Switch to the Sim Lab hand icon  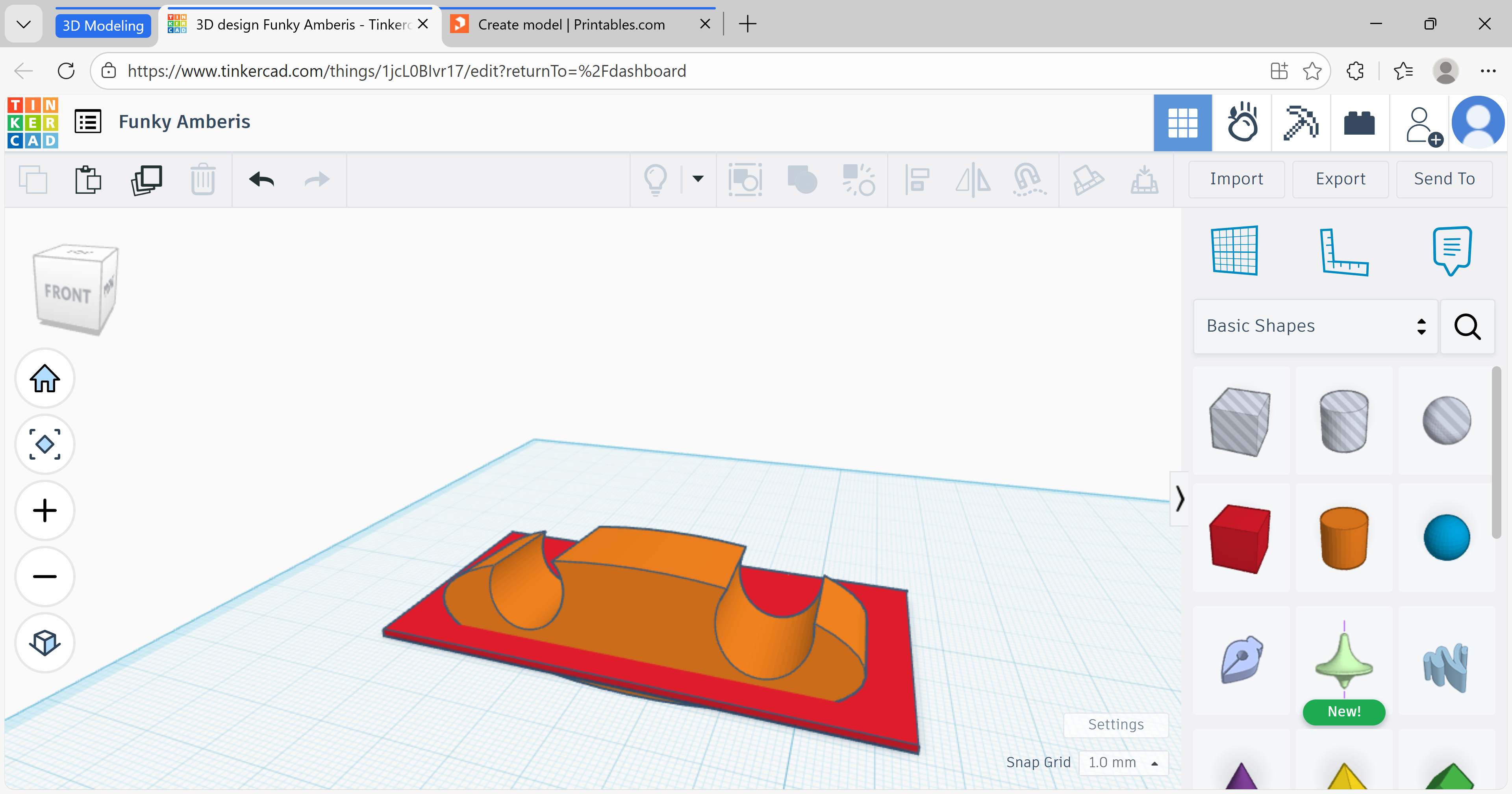(x=1242, y=123)
